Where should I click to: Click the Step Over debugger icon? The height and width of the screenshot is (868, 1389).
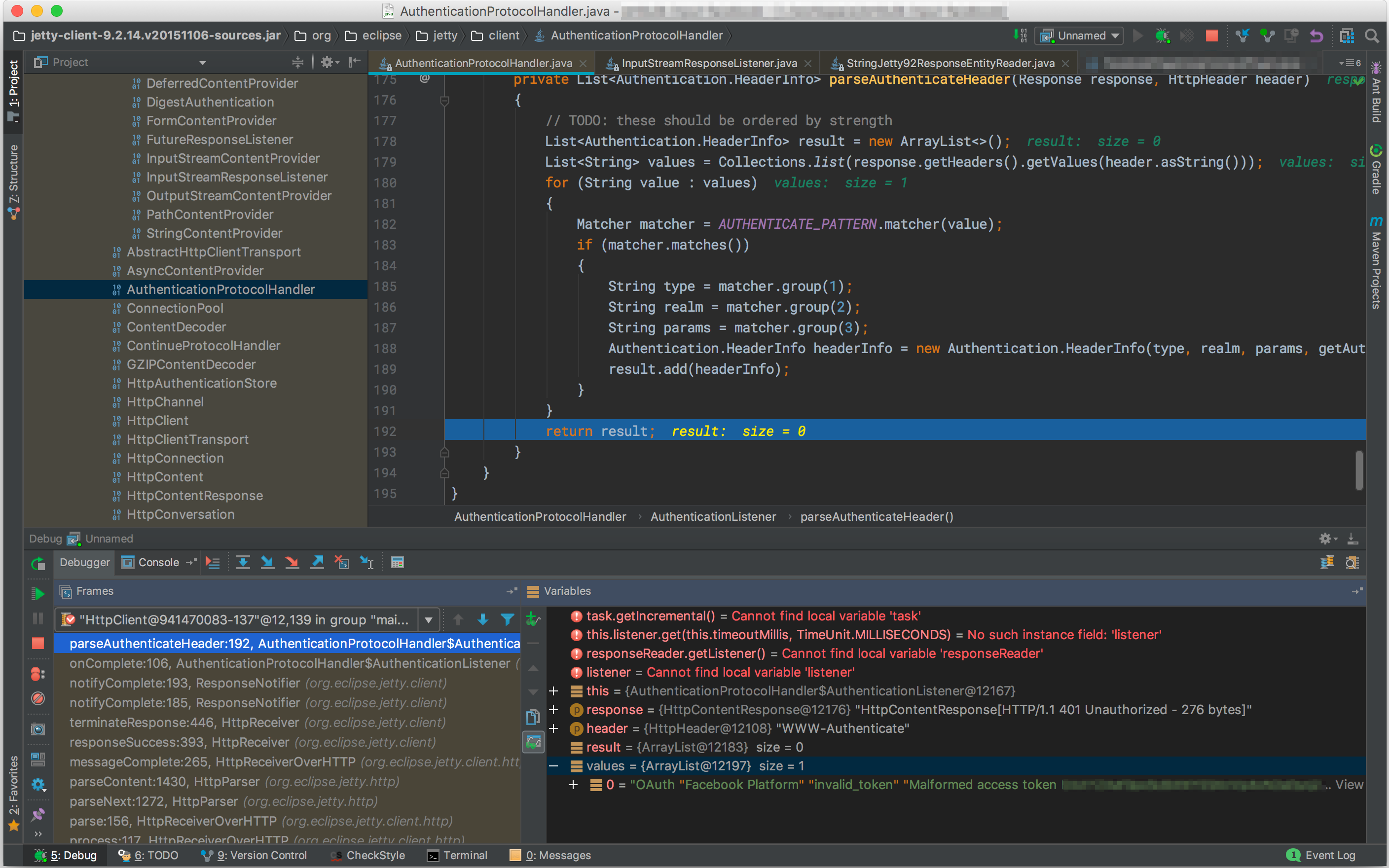pyautogui.click(x=243, y=563)
